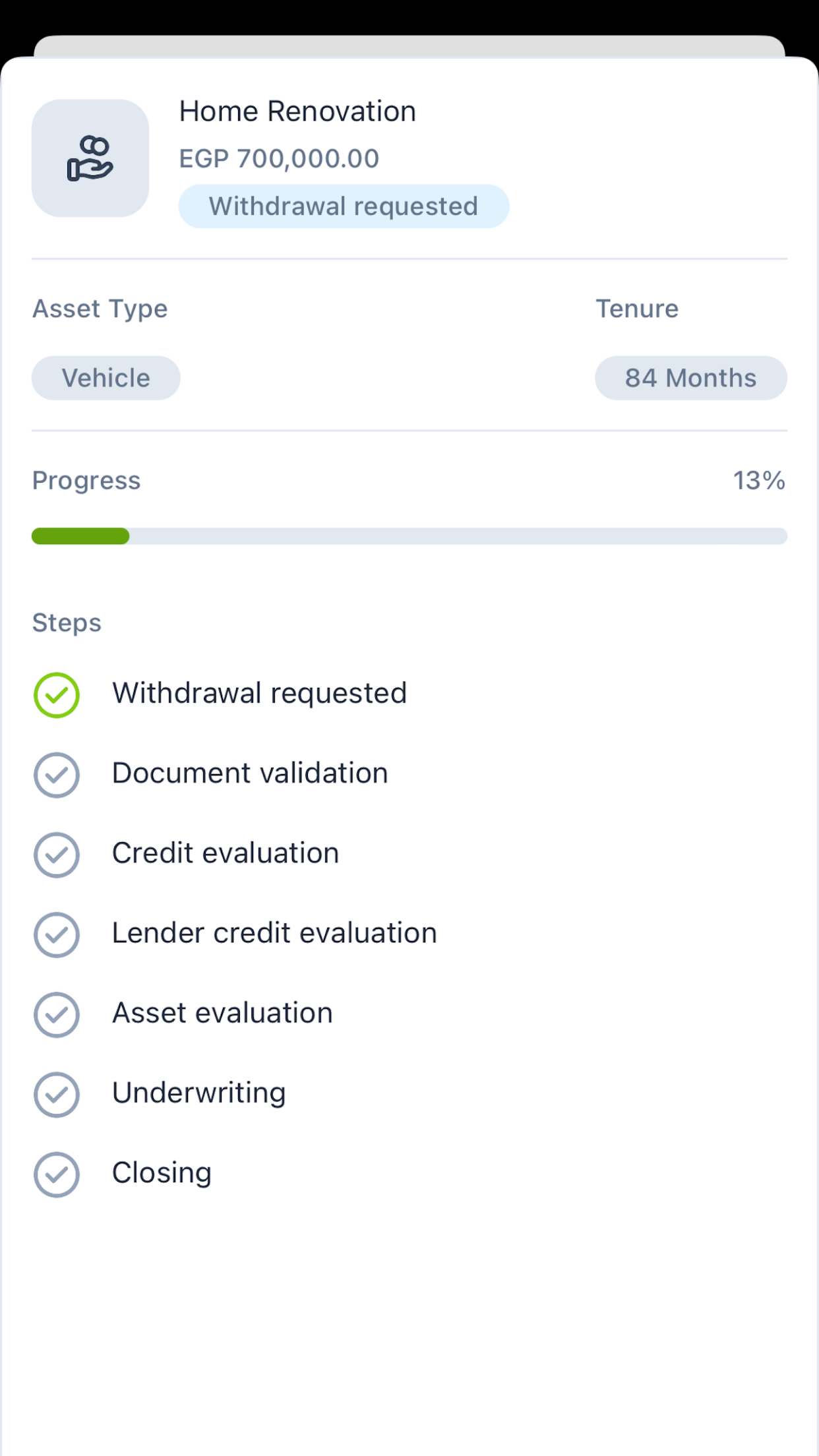
Task: Click the Underwriting step check icon
Action: click(x=57, y=1095)
